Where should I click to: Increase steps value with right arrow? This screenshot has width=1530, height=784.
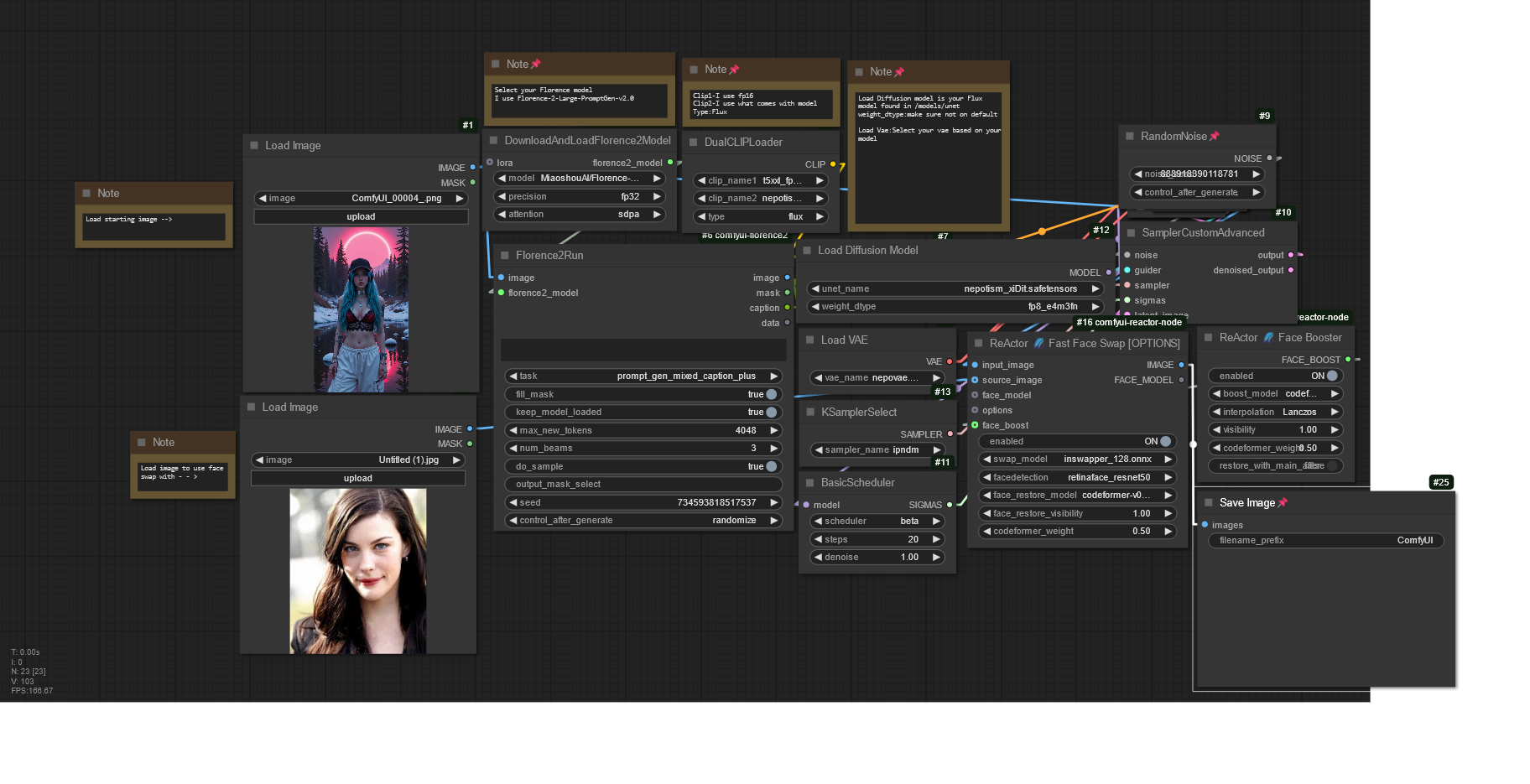[936, 540]
